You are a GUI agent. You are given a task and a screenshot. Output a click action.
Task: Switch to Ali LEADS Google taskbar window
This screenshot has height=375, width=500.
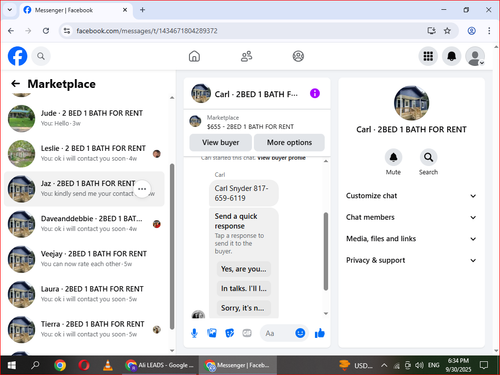[159, 365]
